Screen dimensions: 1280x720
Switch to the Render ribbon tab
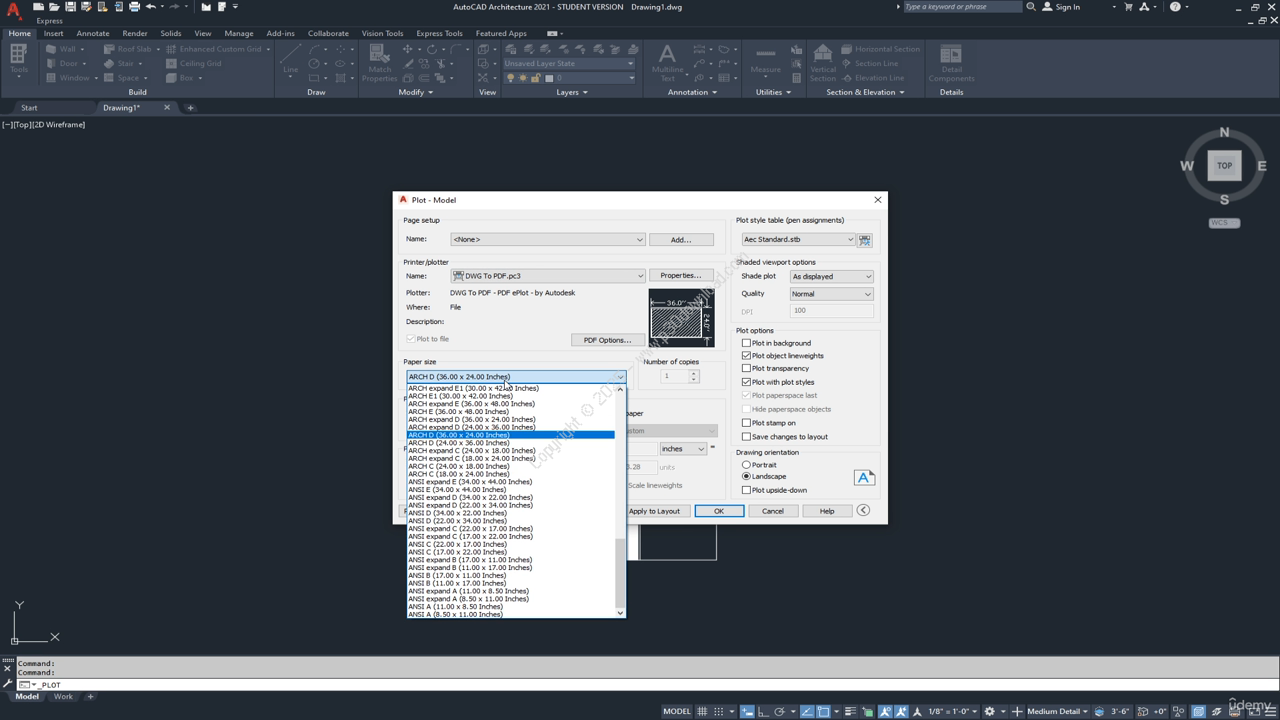tap(135, 33)
